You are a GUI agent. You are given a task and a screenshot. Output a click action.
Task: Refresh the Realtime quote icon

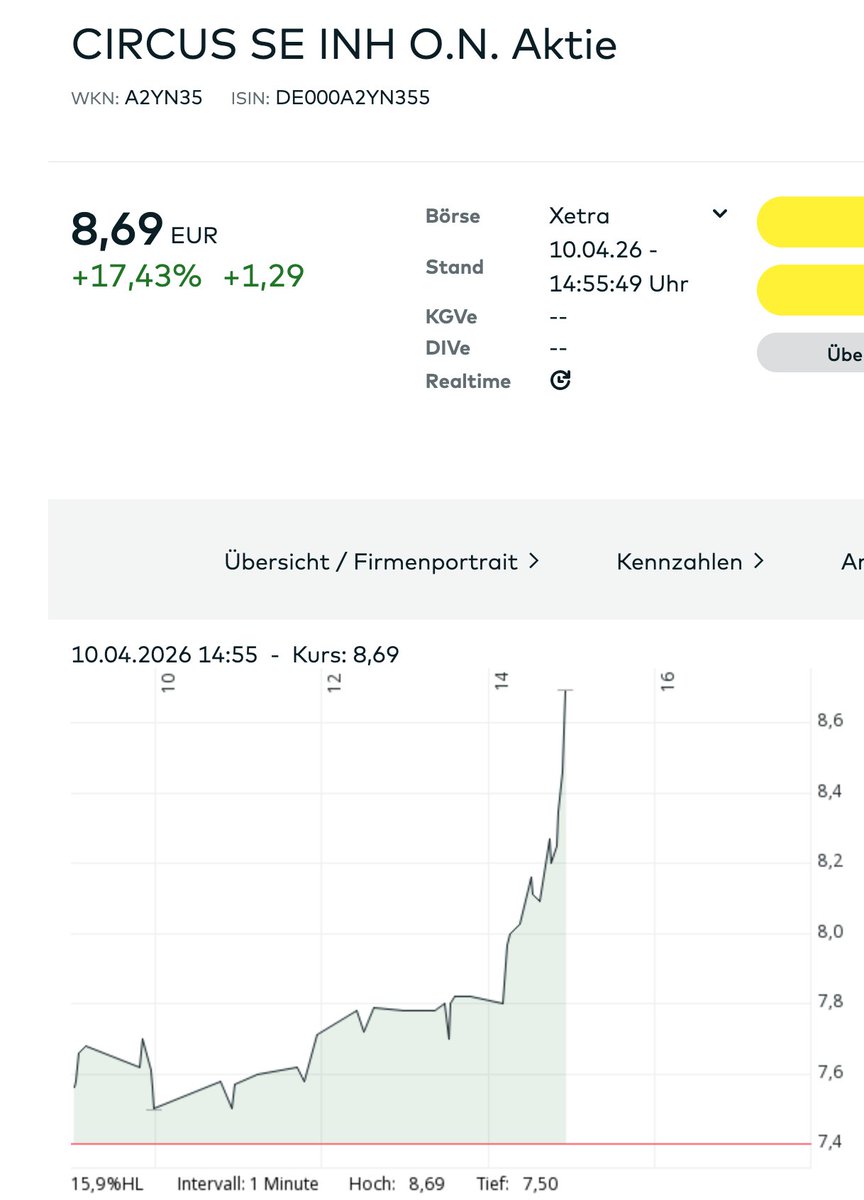tap(561, 380)
